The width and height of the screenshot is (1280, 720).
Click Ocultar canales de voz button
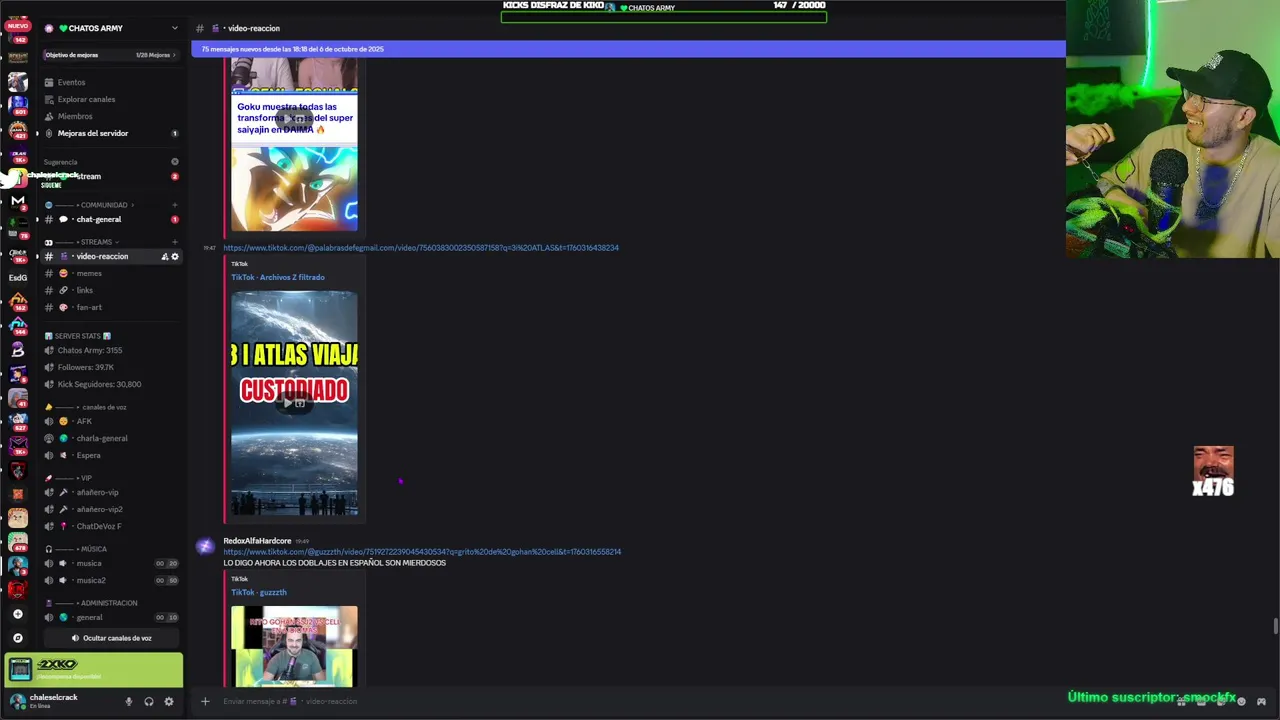point(111,638)
